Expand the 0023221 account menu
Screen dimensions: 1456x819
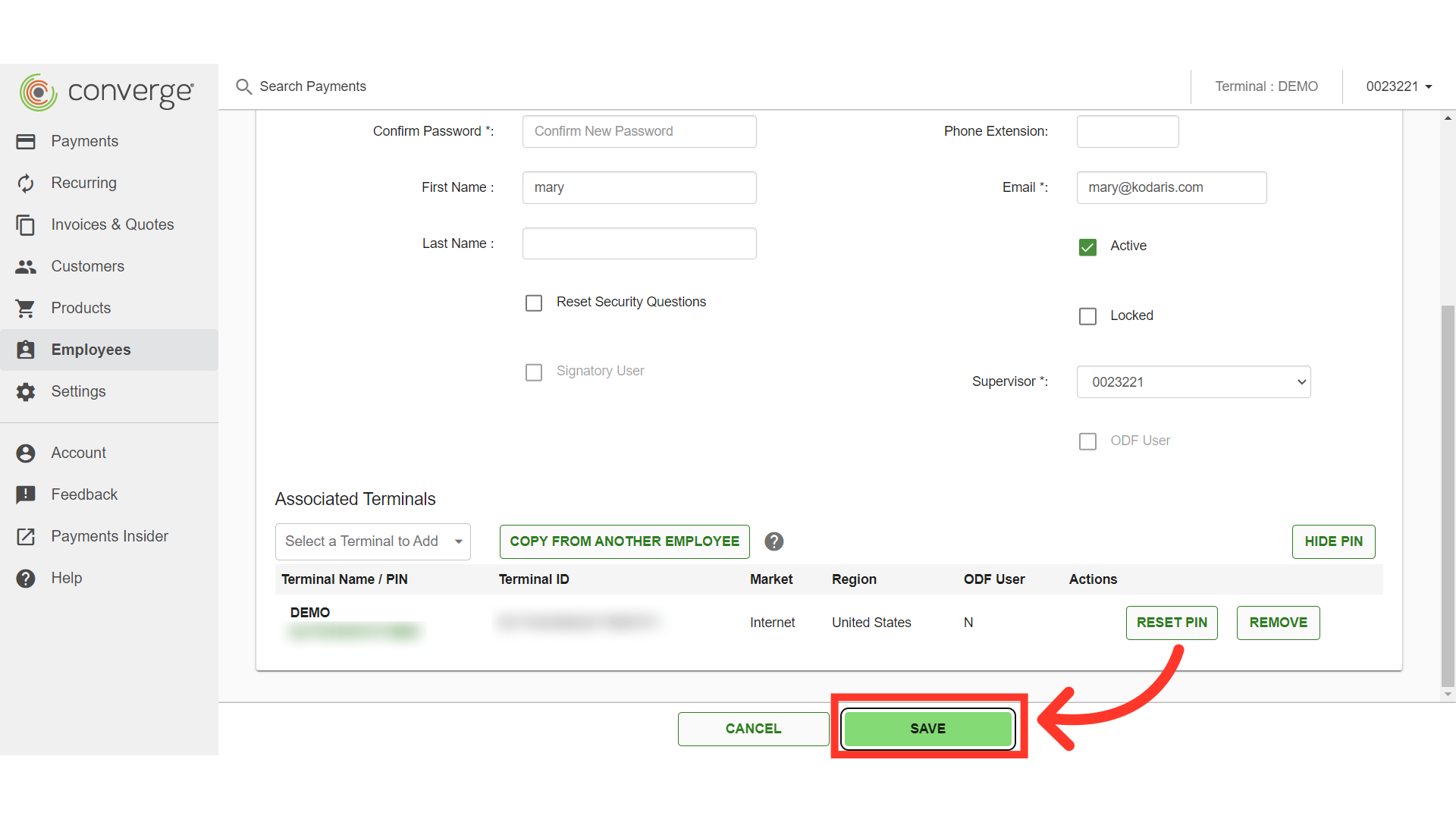click(1398, 86)
